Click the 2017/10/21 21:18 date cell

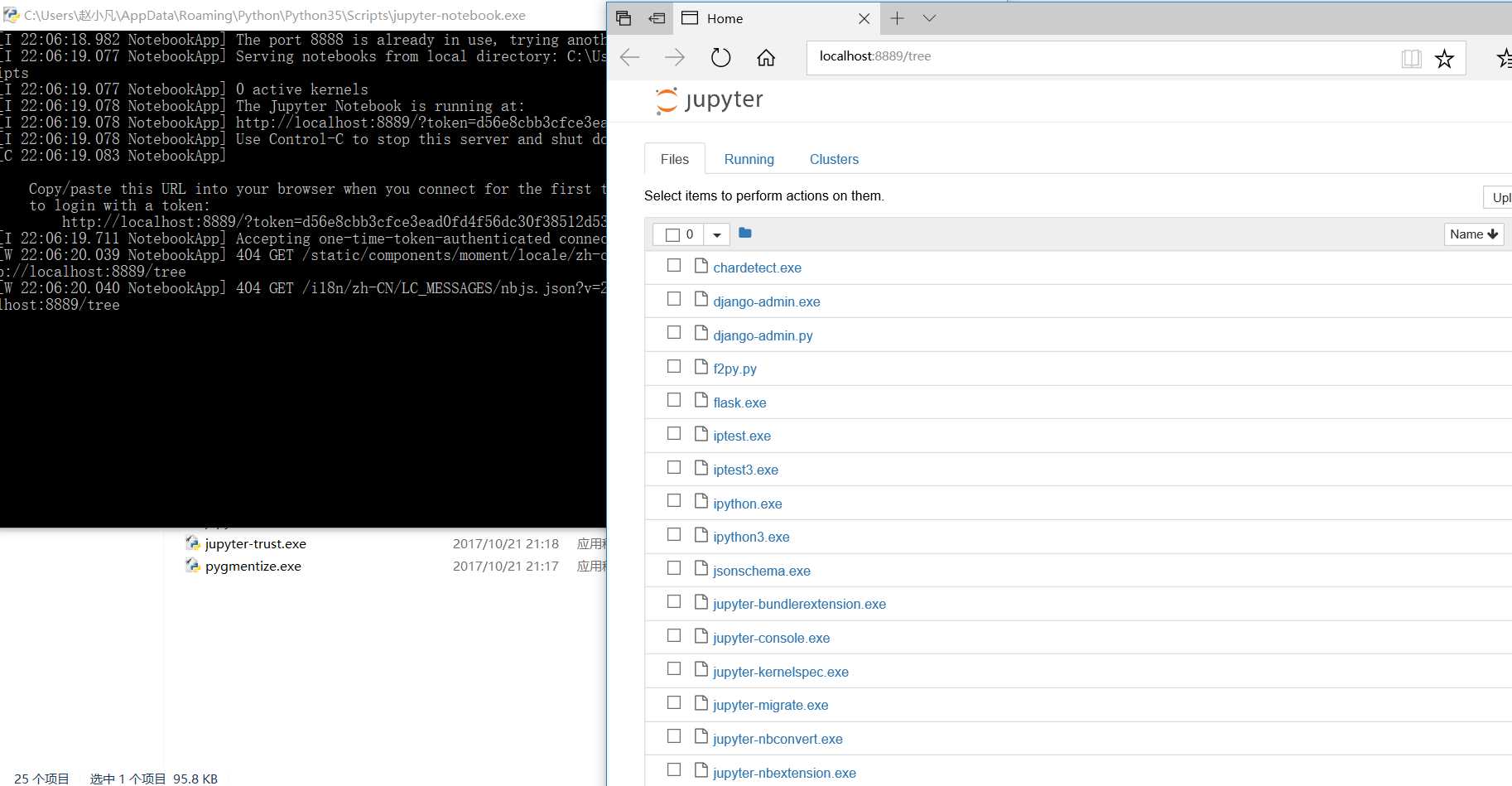(506, 543)
